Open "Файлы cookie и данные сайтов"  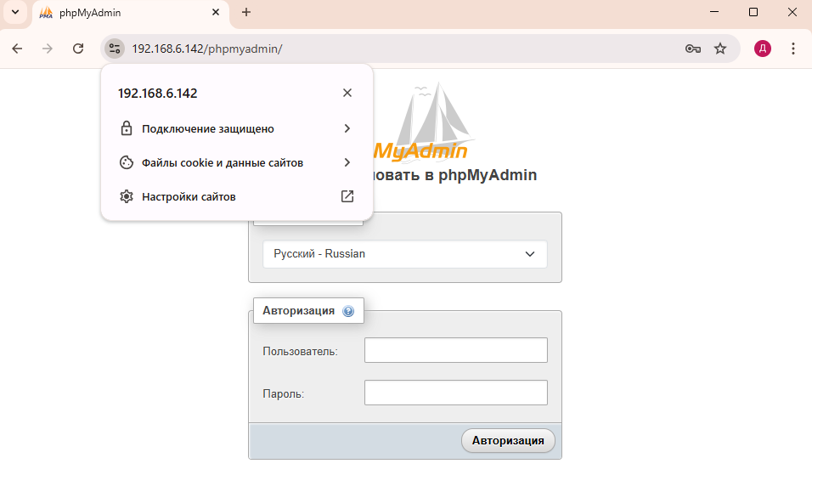pos(236,163)
